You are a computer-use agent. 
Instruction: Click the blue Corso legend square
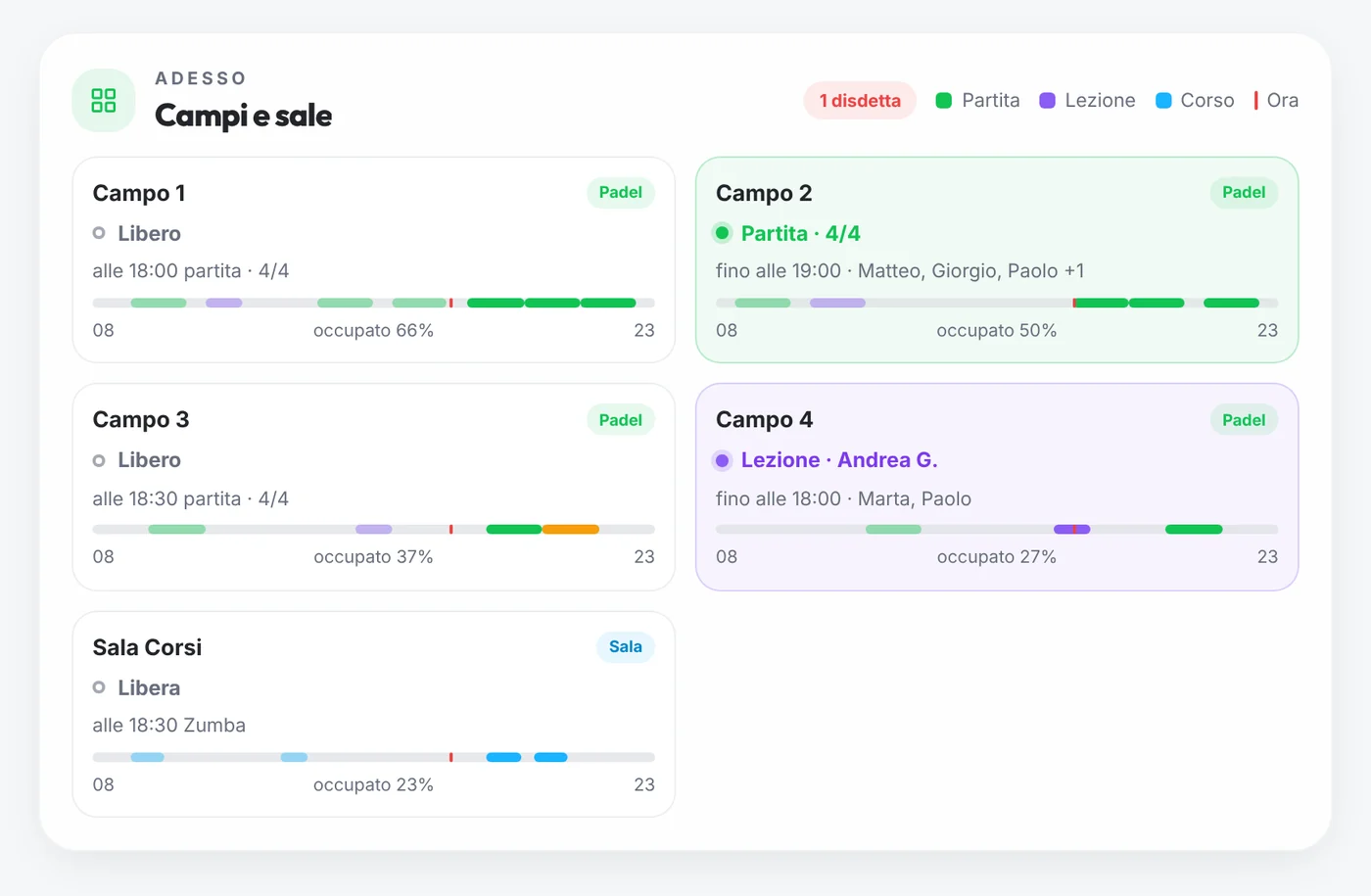click(x=1163, y=100)
